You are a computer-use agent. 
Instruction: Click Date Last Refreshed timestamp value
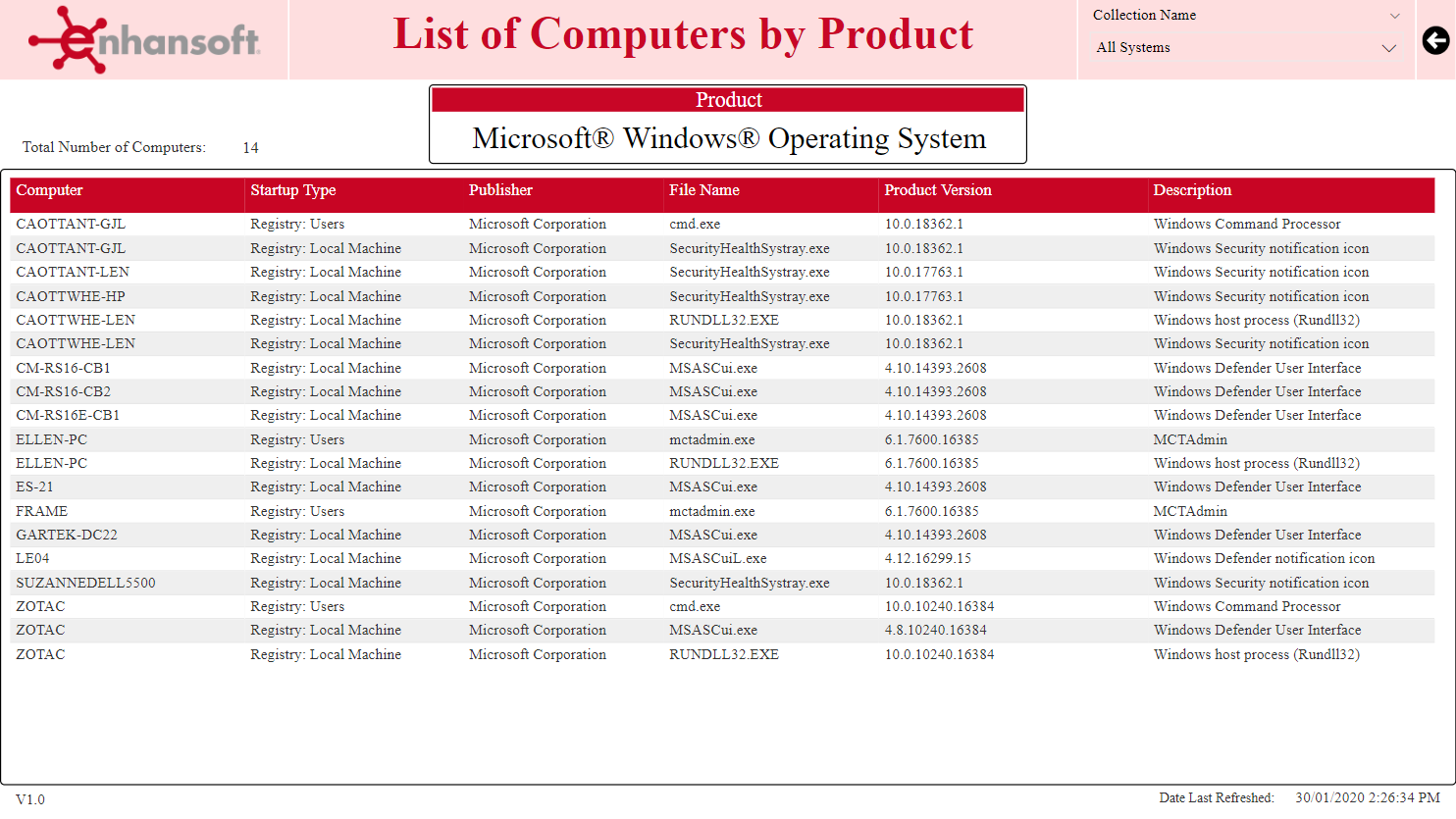1368,797
